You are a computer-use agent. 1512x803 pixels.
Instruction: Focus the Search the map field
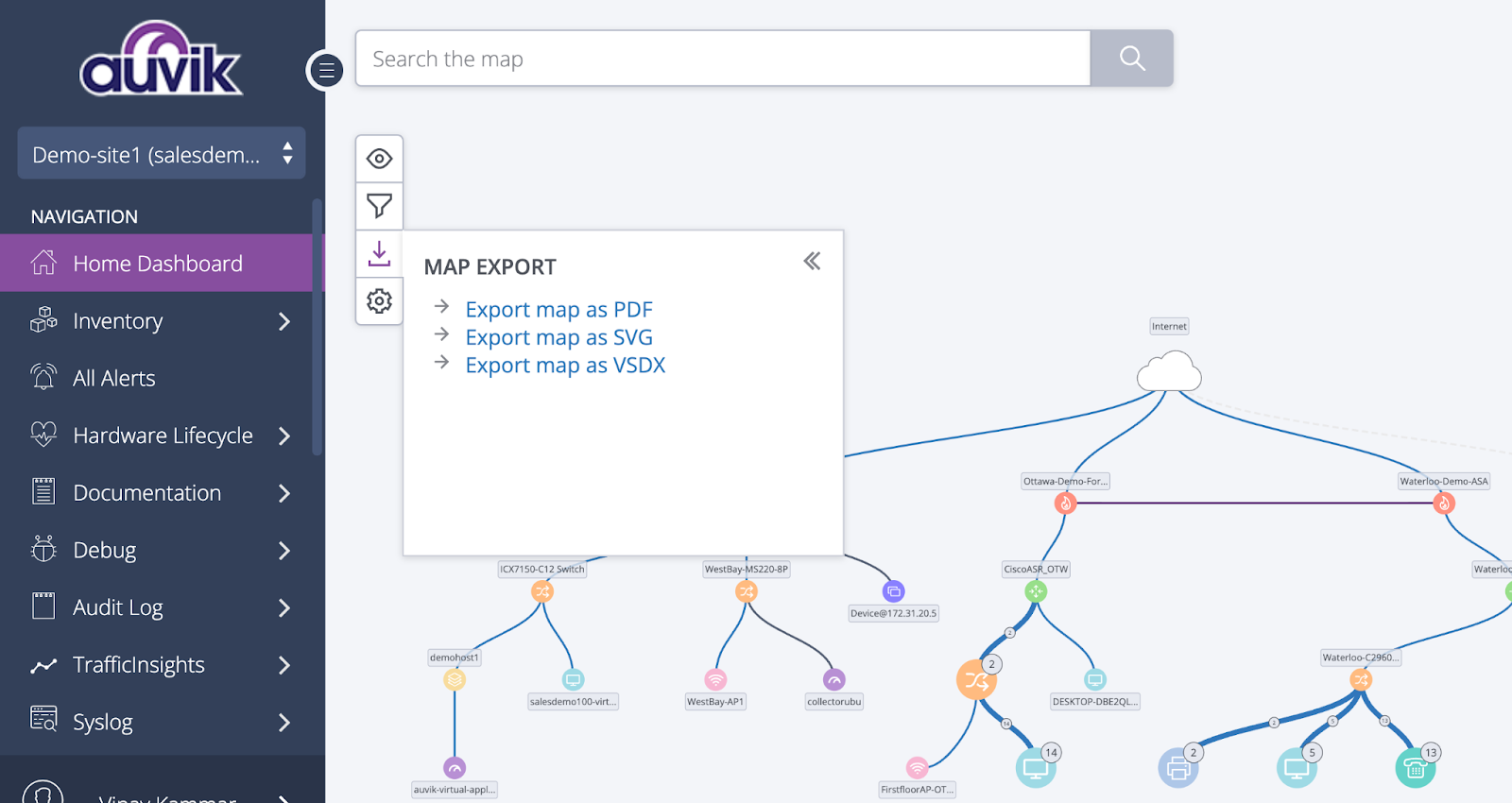[723, 59]
